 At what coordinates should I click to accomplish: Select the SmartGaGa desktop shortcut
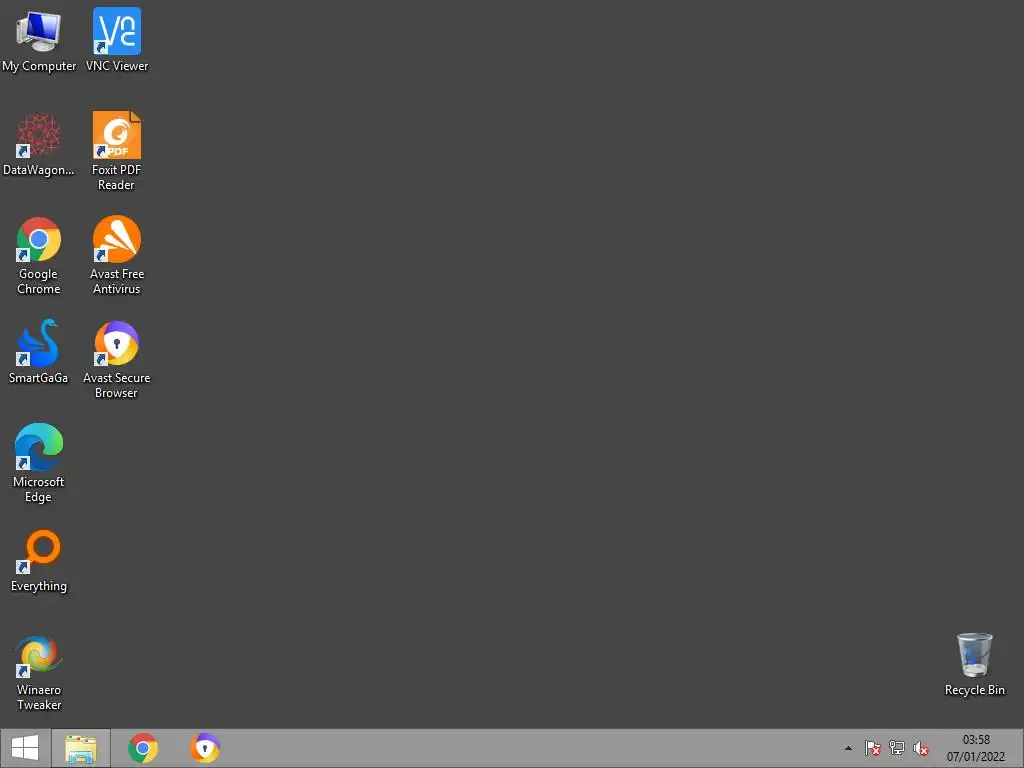(x=39, y=352)
